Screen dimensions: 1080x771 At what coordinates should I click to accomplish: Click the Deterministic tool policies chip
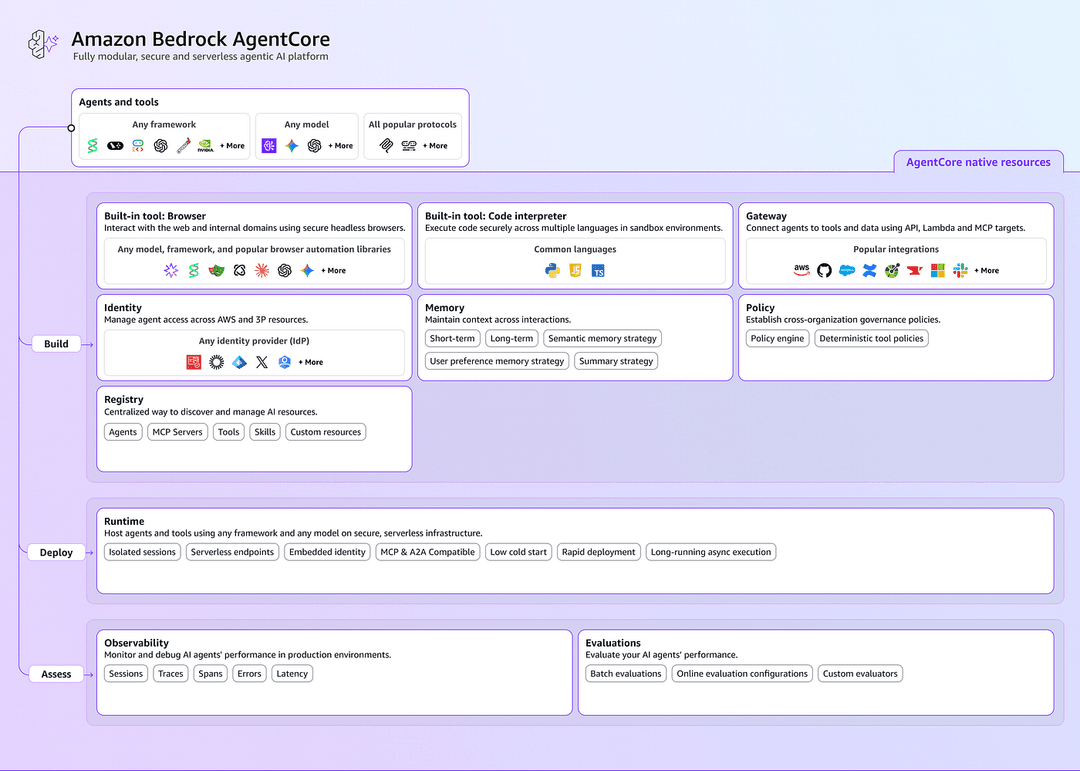(x=871, y=338)
